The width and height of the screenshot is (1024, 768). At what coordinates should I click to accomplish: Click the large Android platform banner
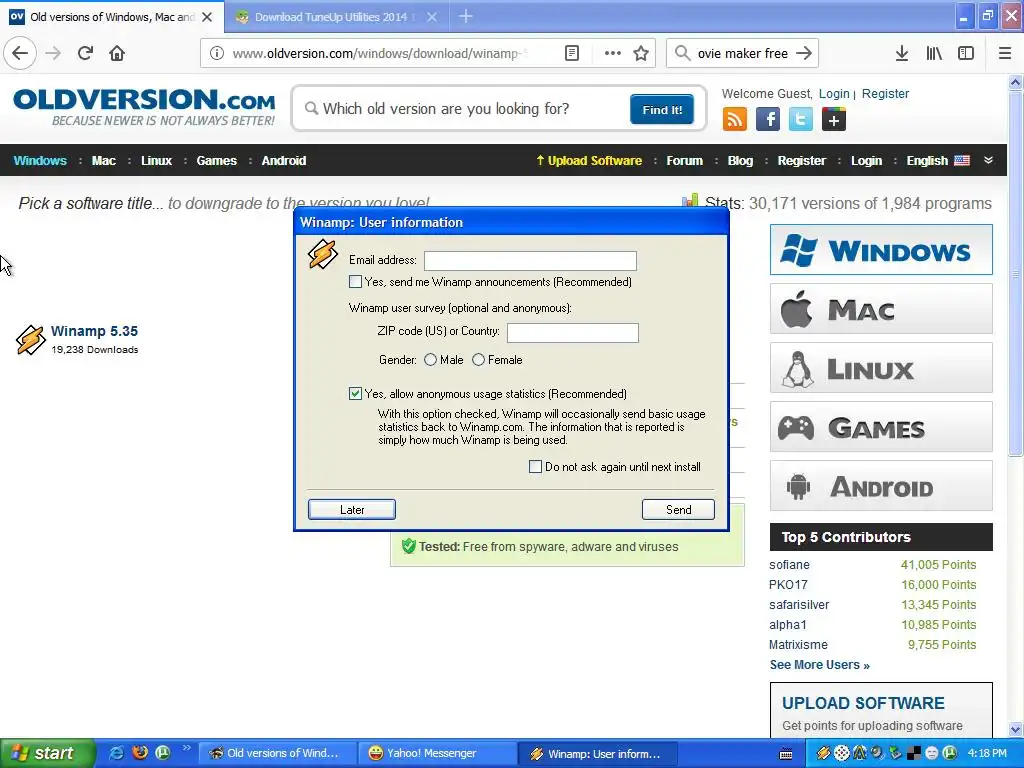pyautogui.click(x=881, y=486)
